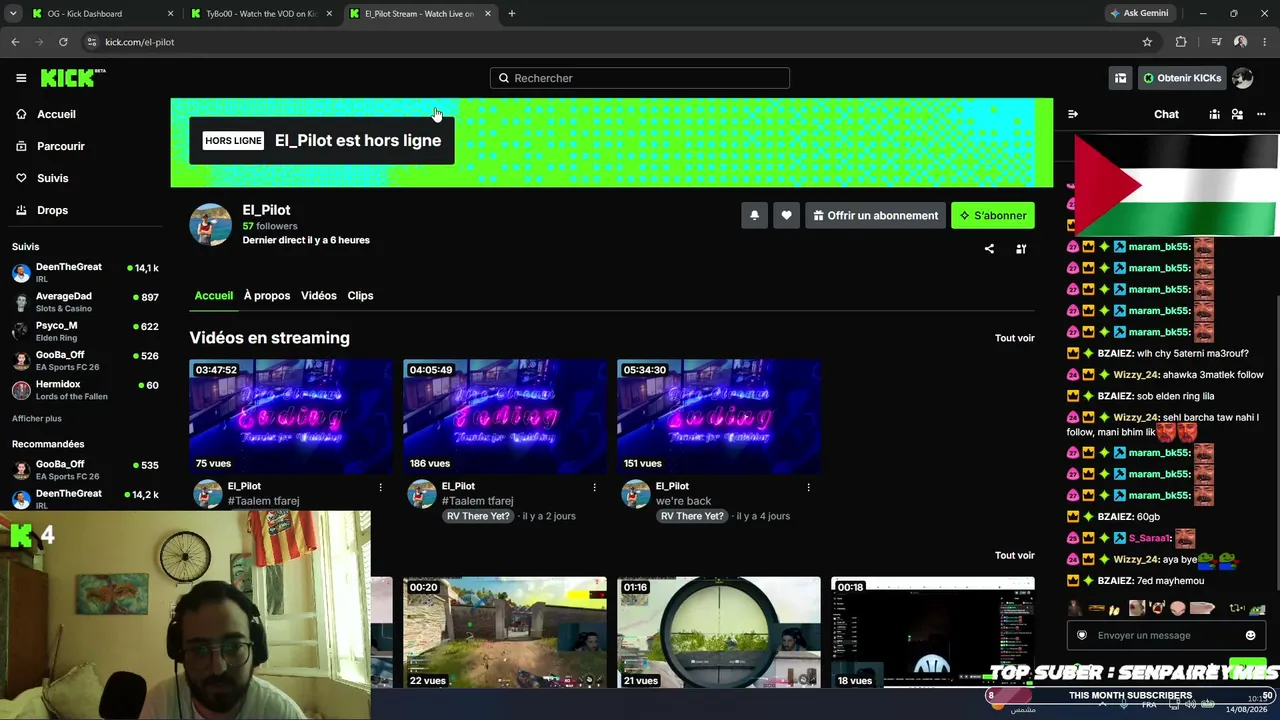The image size is (1280, 720).
Task: Click the Obtenir KICKs button
Action: [1182, 78]
